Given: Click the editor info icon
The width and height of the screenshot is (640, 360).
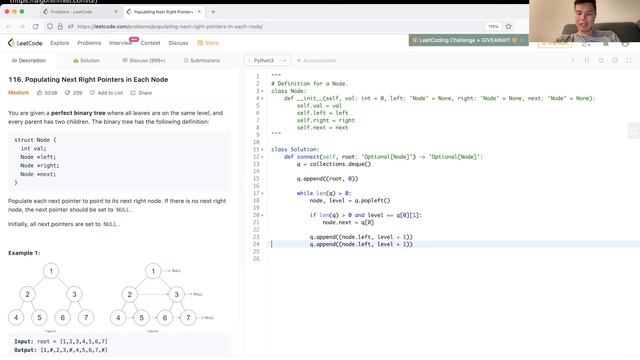Looking at the screenshot, I should coord(573,60).
